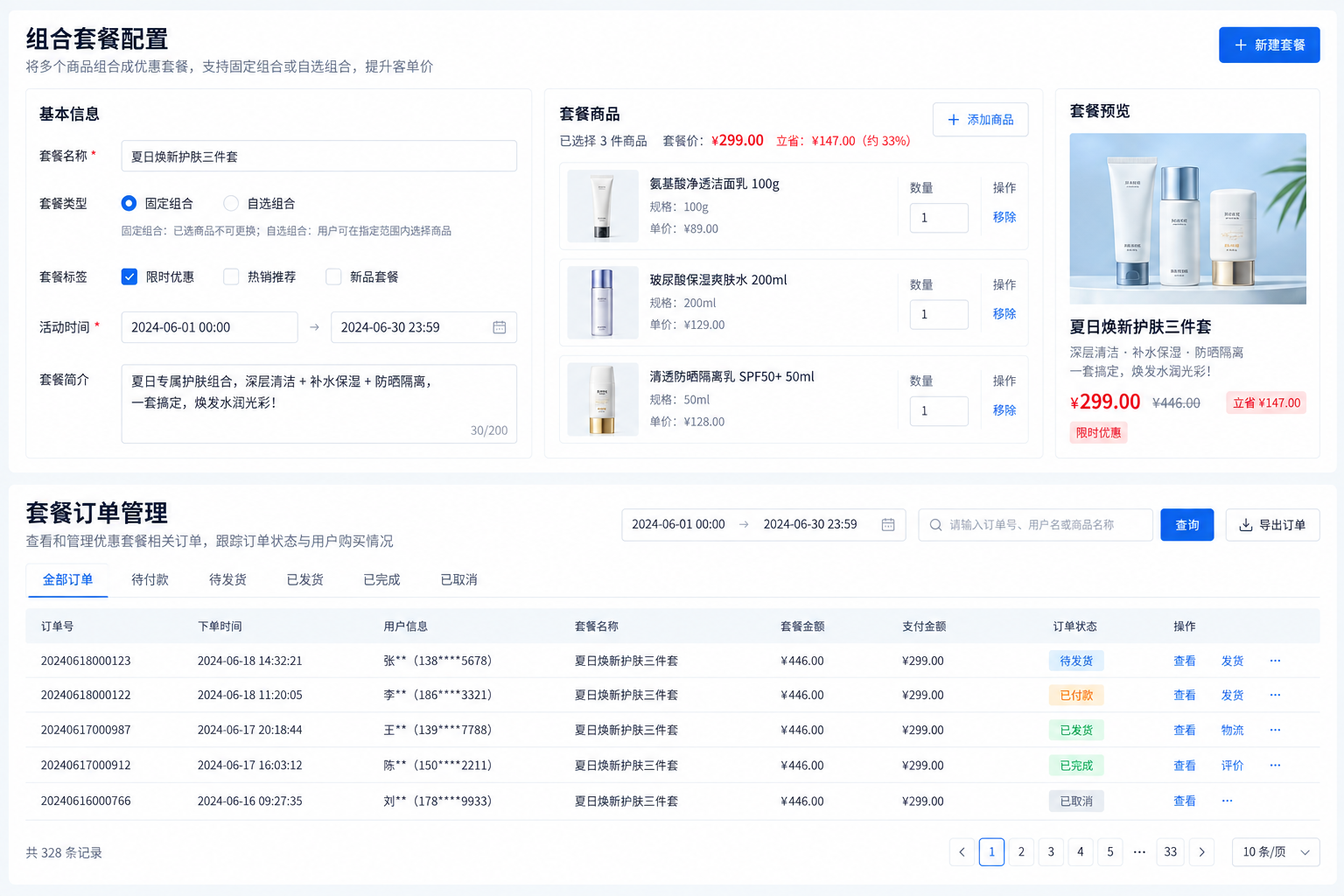Image resolution: width=1344 pixels, height=896 pixels.
Task: Go to page 5 in pagination
Action: click(1110, 851)
